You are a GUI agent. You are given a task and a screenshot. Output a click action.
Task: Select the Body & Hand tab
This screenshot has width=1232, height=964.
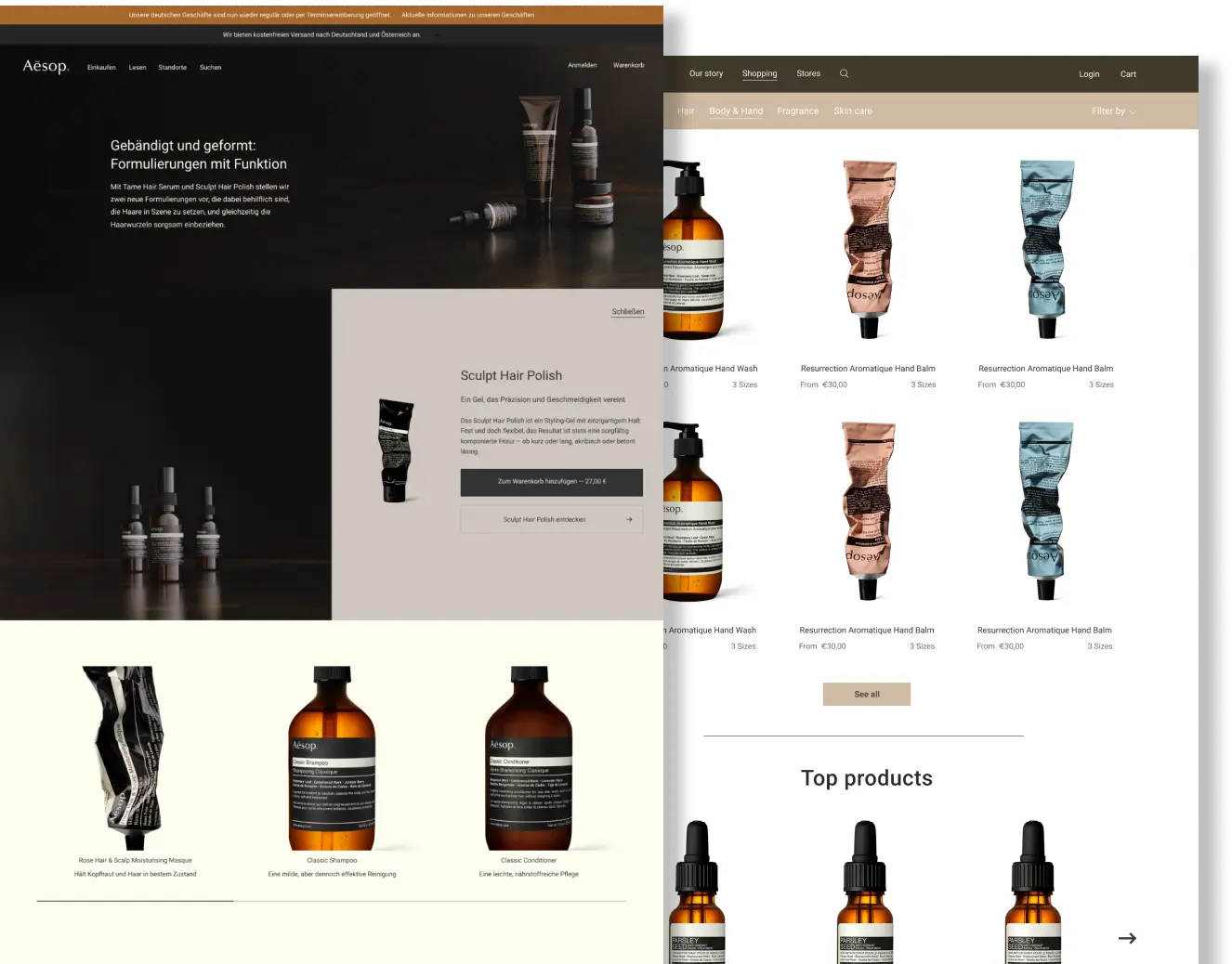[x=736, y=111]
